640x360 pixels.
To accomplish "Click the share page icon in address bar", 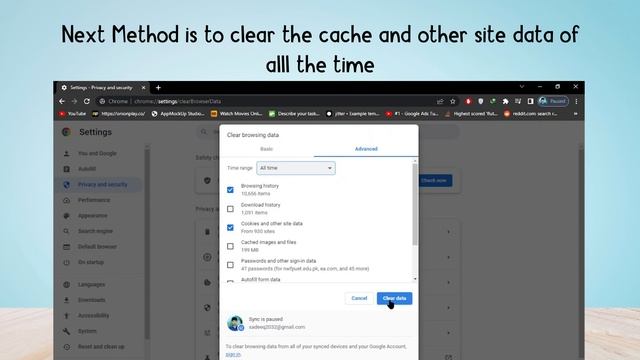I will (x=440, y=101).
